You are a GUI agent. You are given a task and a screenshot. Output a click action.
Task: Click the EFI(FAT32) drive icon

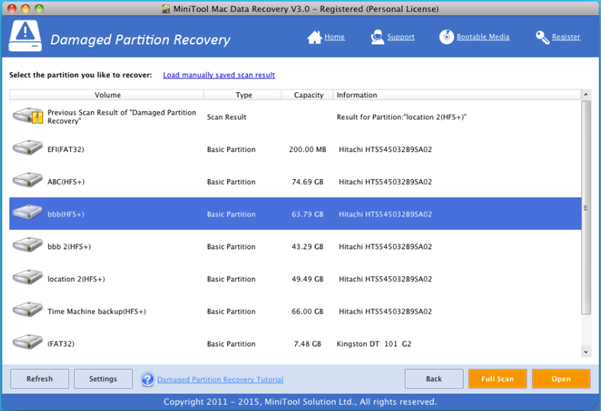coord(28,148)
